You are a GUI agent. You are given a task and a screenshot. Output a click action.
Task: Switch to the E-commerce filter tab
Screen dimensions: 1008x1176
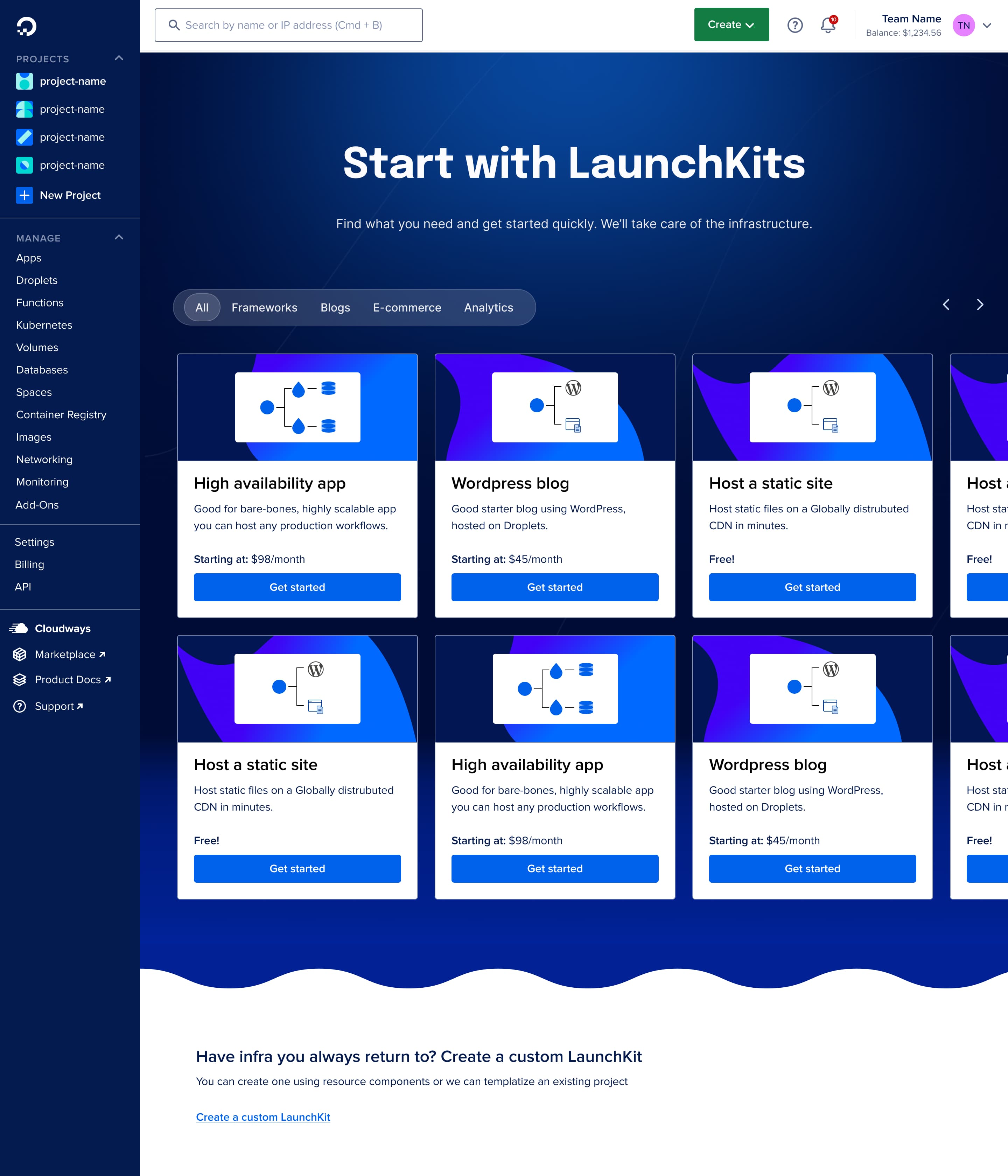[x=407, y=307]
